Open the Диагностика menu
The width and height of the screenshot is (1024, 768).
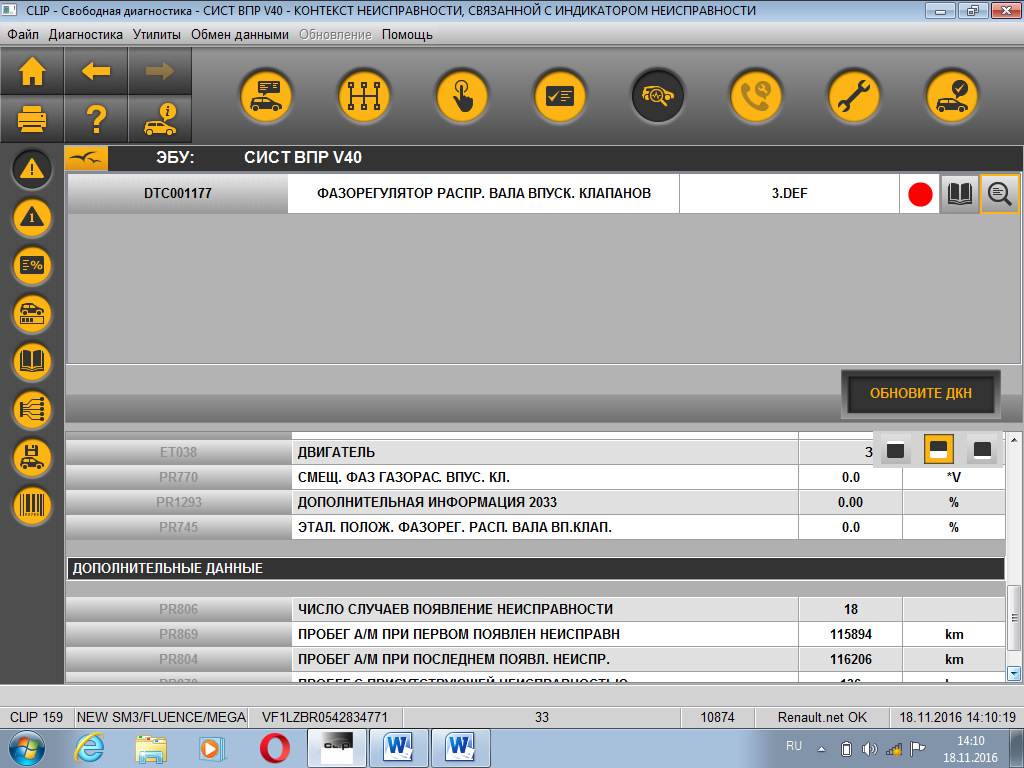86,35
